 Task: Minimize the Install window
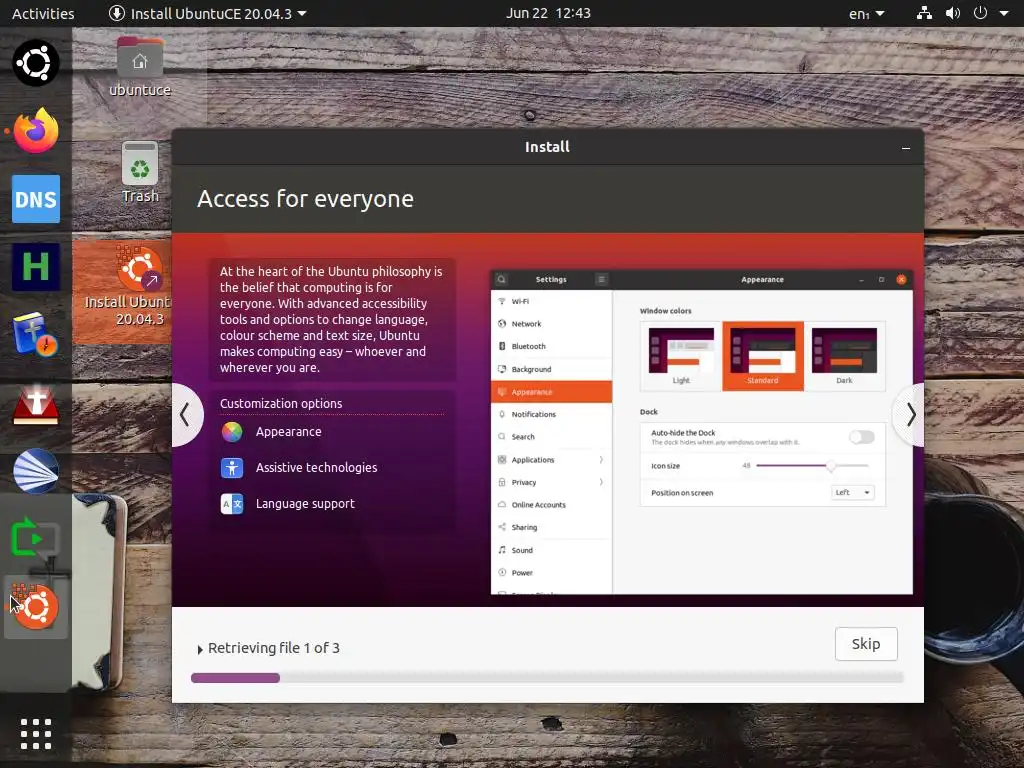click(906, 148)
